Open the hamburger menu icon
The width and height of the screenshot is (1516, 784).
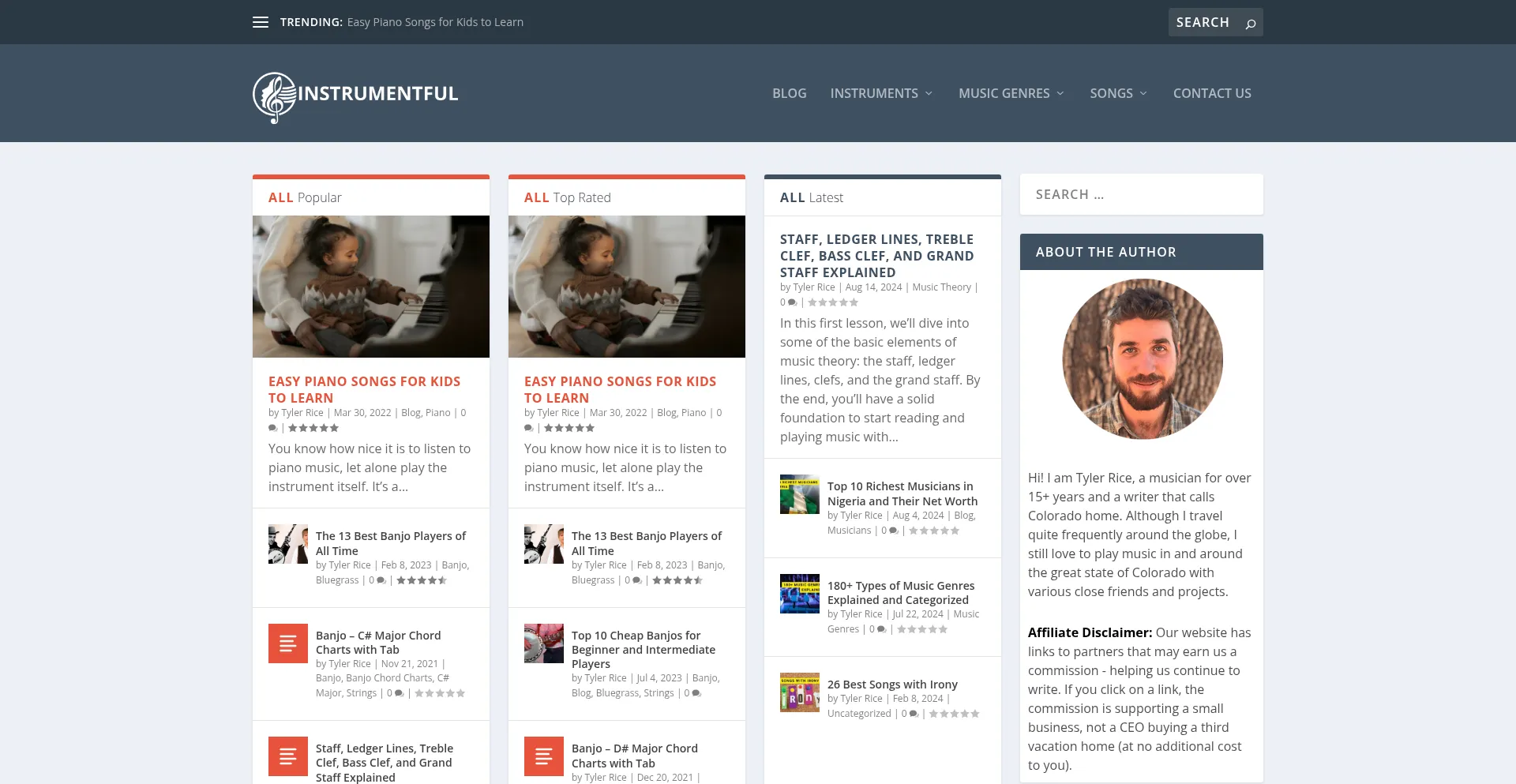(x=261, y=22)
